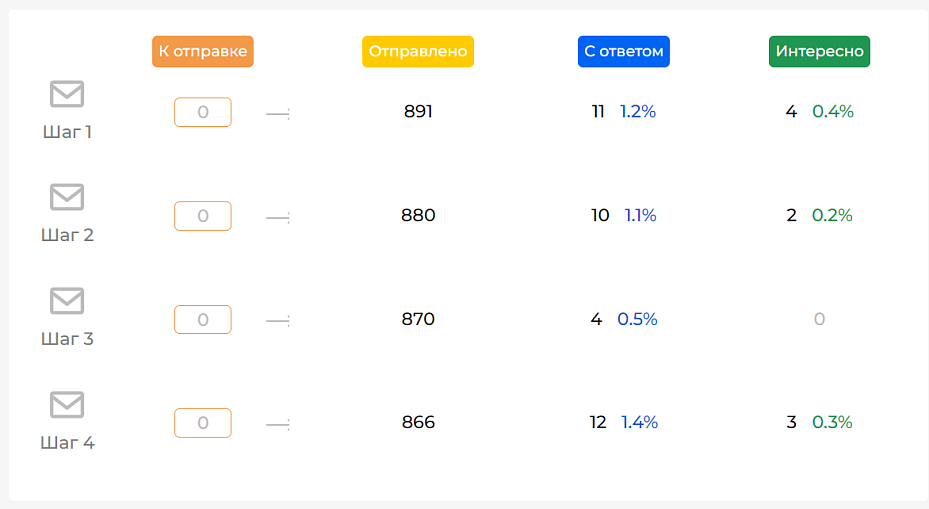
Task: Click the К отправке counter box for Шаг 4
Action: pos(203,422)
